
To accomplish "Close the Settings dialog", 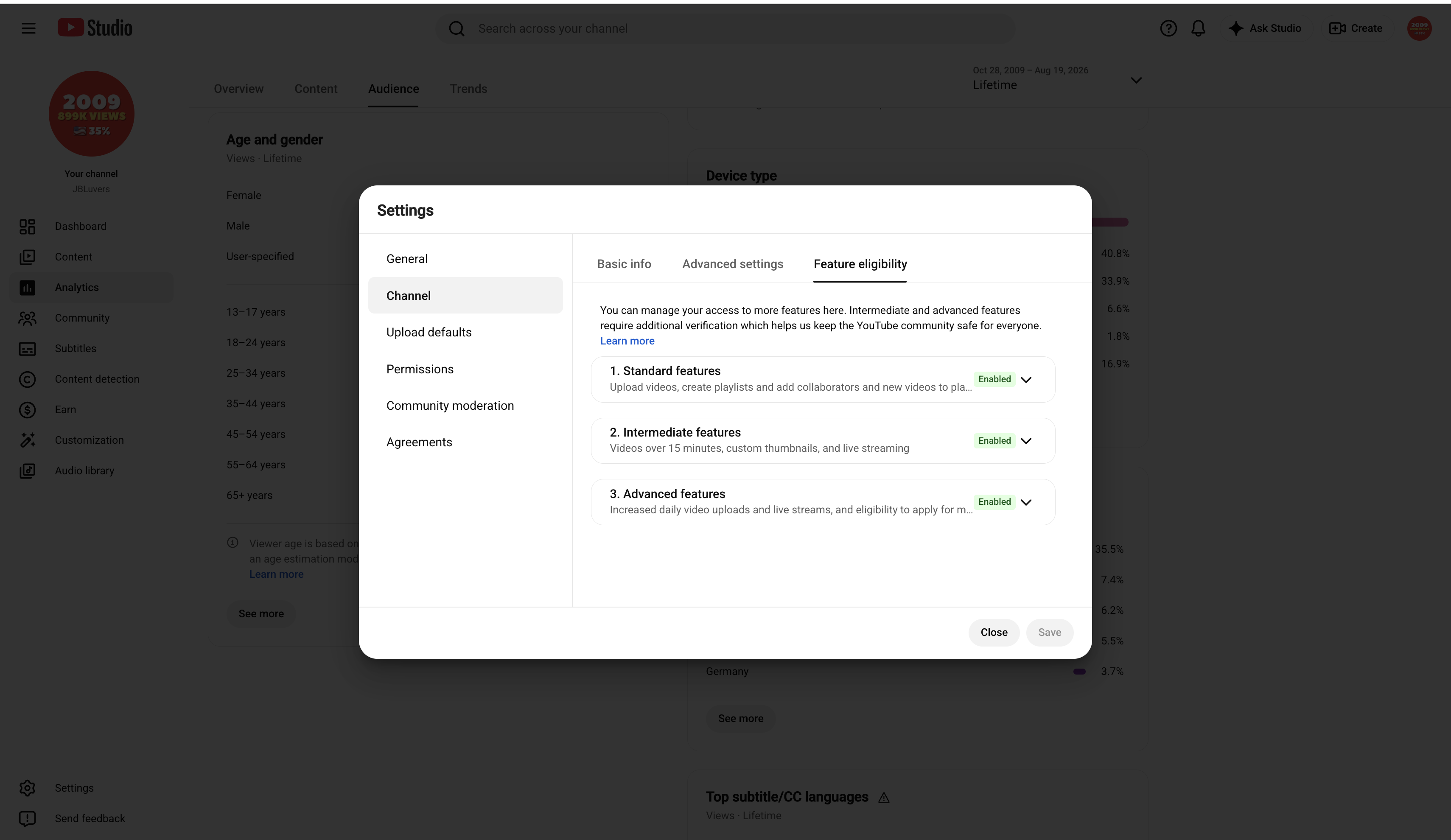I will click(994, 632).
